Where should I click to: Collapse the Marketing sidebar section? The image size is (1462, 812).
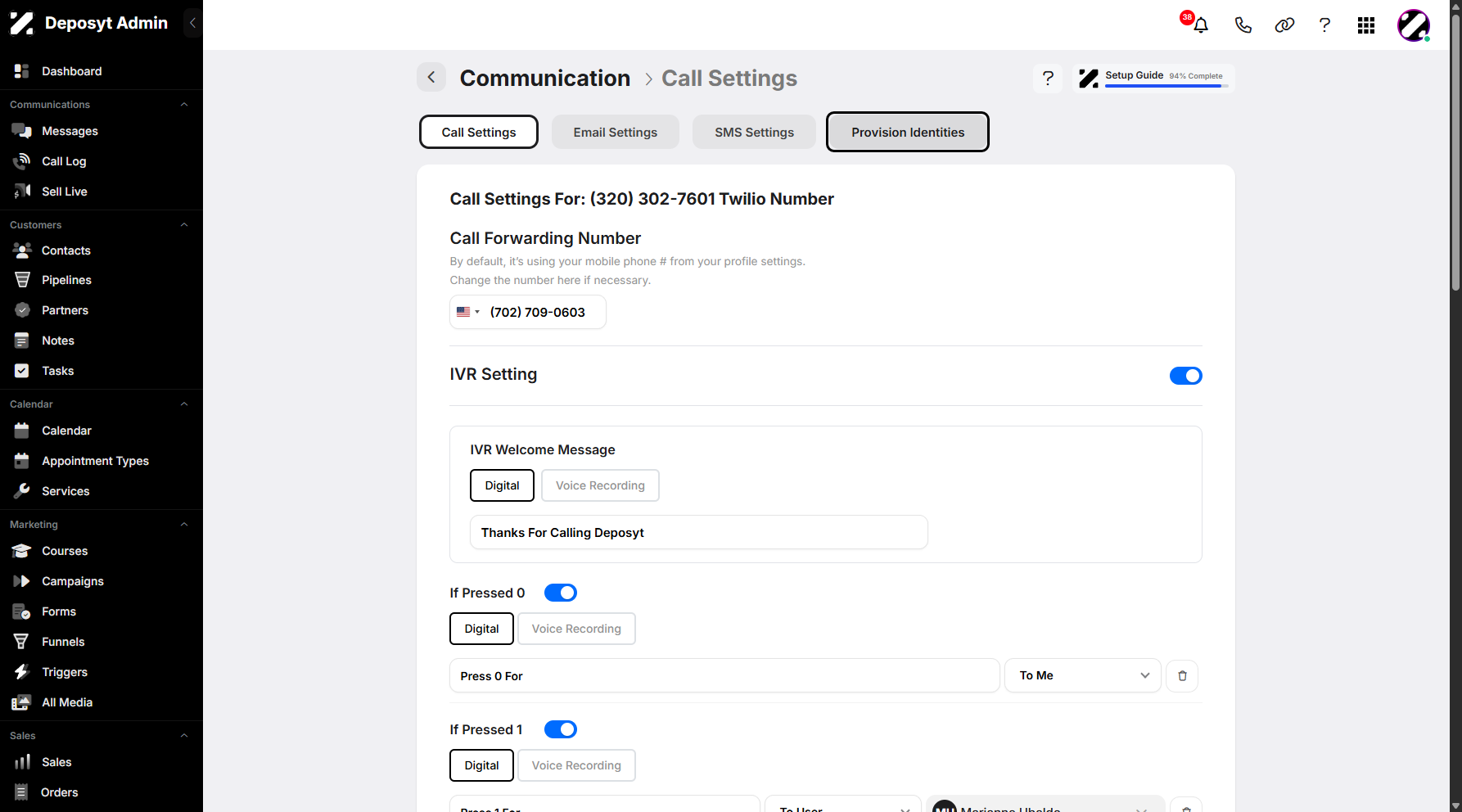point(184,525)
